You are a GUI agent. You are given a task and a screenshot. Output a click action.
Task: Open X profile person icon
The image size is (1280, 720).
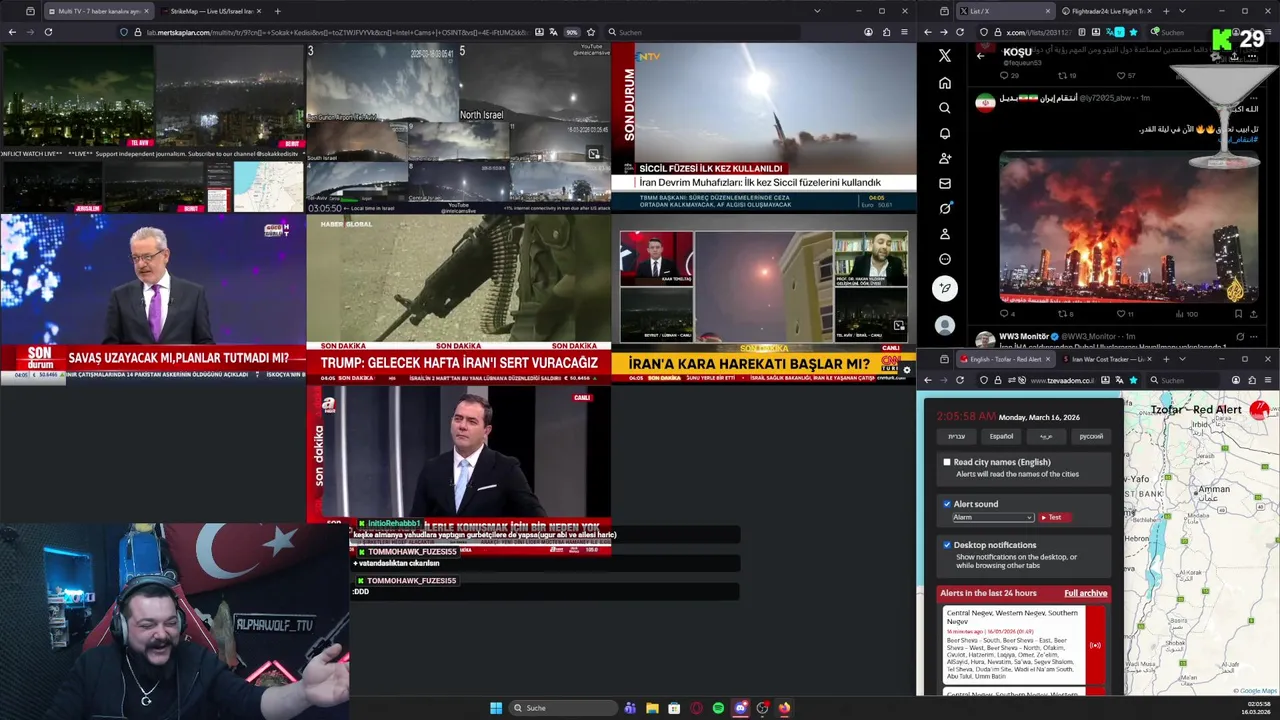pos(945,234)
